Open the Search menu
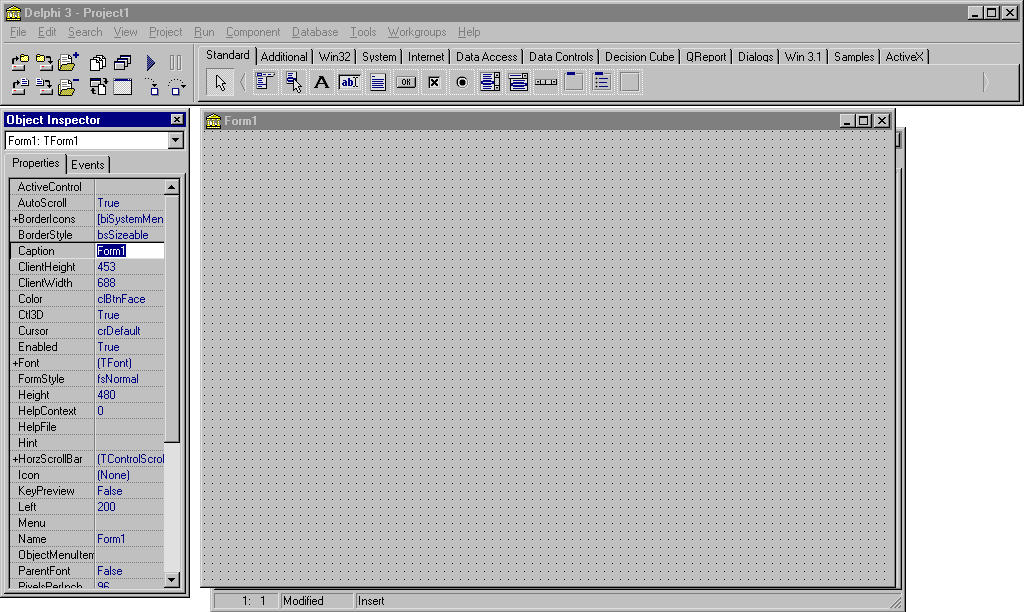This screenshot has width=1024, height=612. click(85, 32)
